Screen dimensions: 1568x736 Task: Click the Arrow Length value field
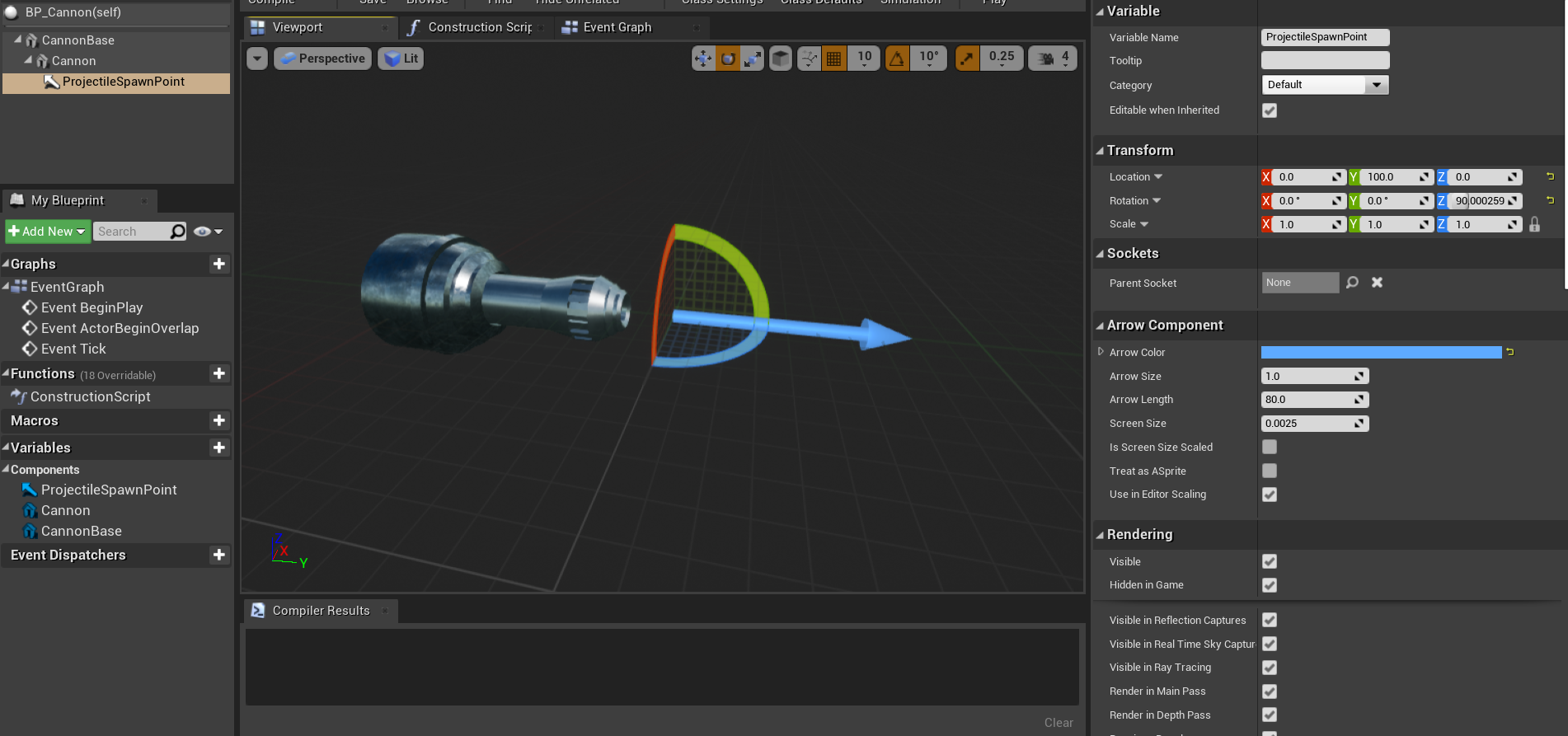(x=1315, y=400)
